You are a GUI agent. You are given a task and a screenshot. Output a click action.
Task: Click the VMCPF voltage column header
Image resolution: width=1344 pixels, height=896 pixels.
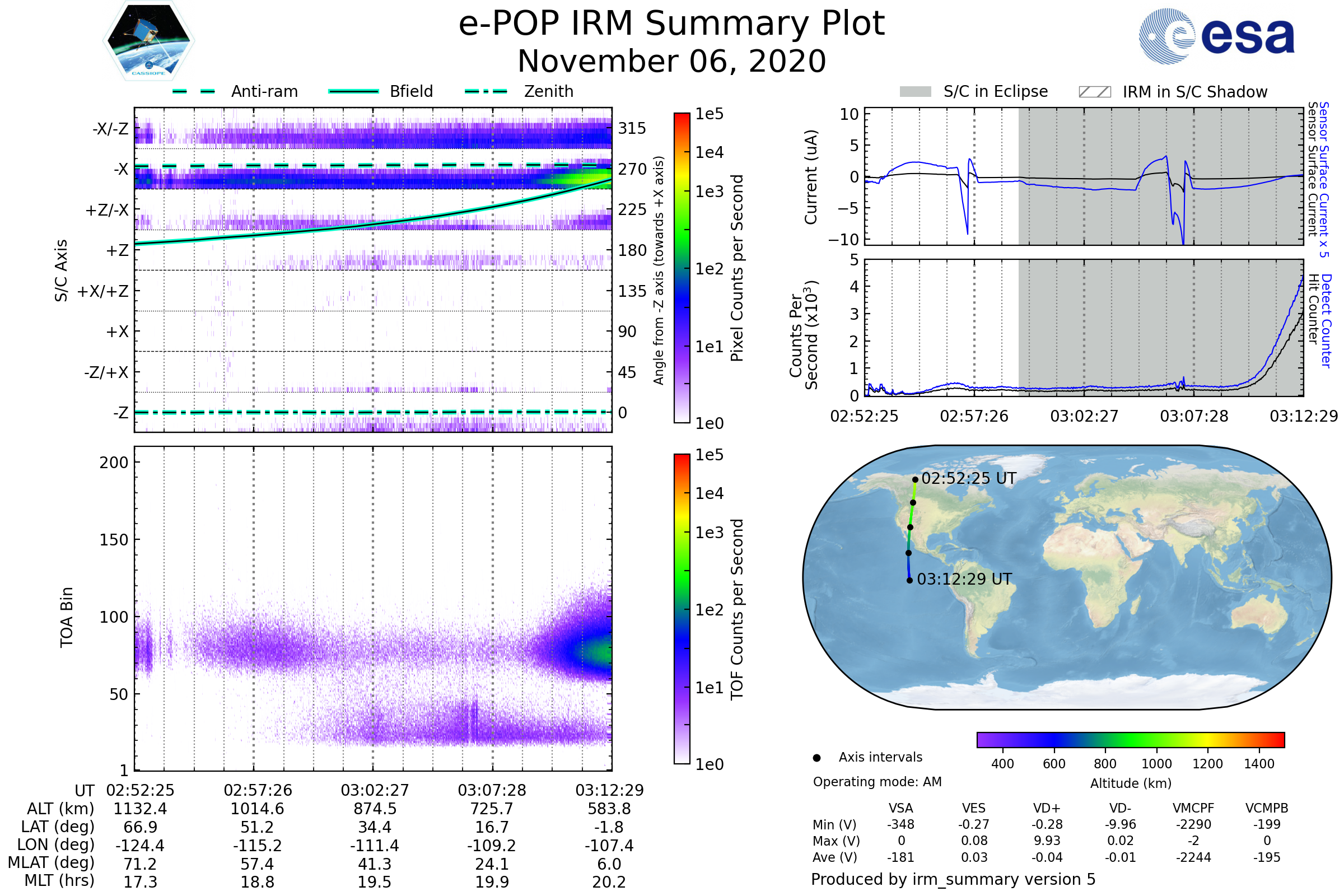pyautogui.click(x=1193, y=809)
